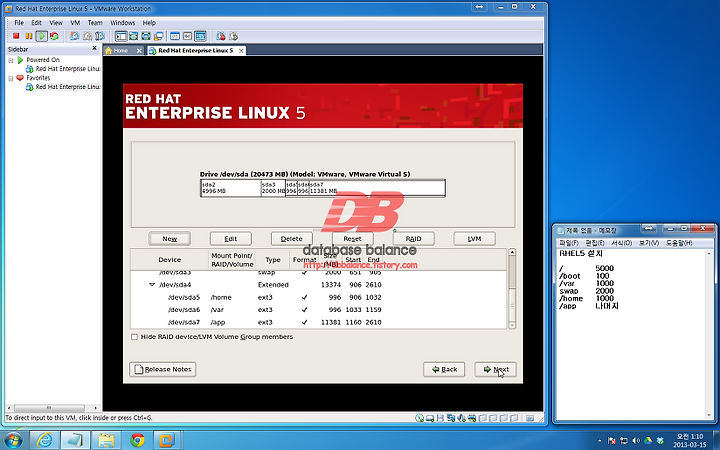Click the Google Drive tray icon
720x450 pixels.
pyautogui.click(x=648, y=440)
